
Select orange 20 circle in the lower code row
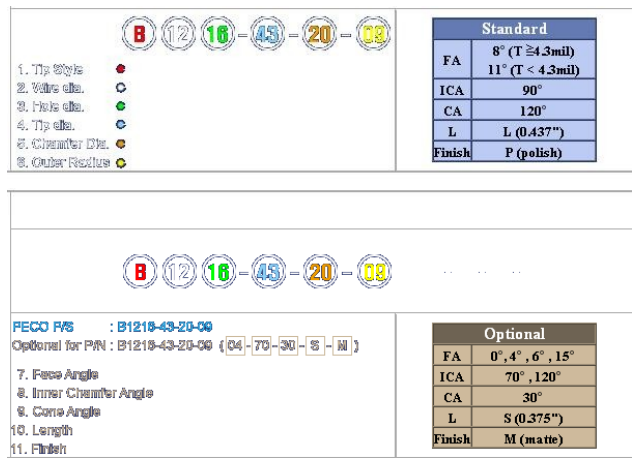click(320, 271)
